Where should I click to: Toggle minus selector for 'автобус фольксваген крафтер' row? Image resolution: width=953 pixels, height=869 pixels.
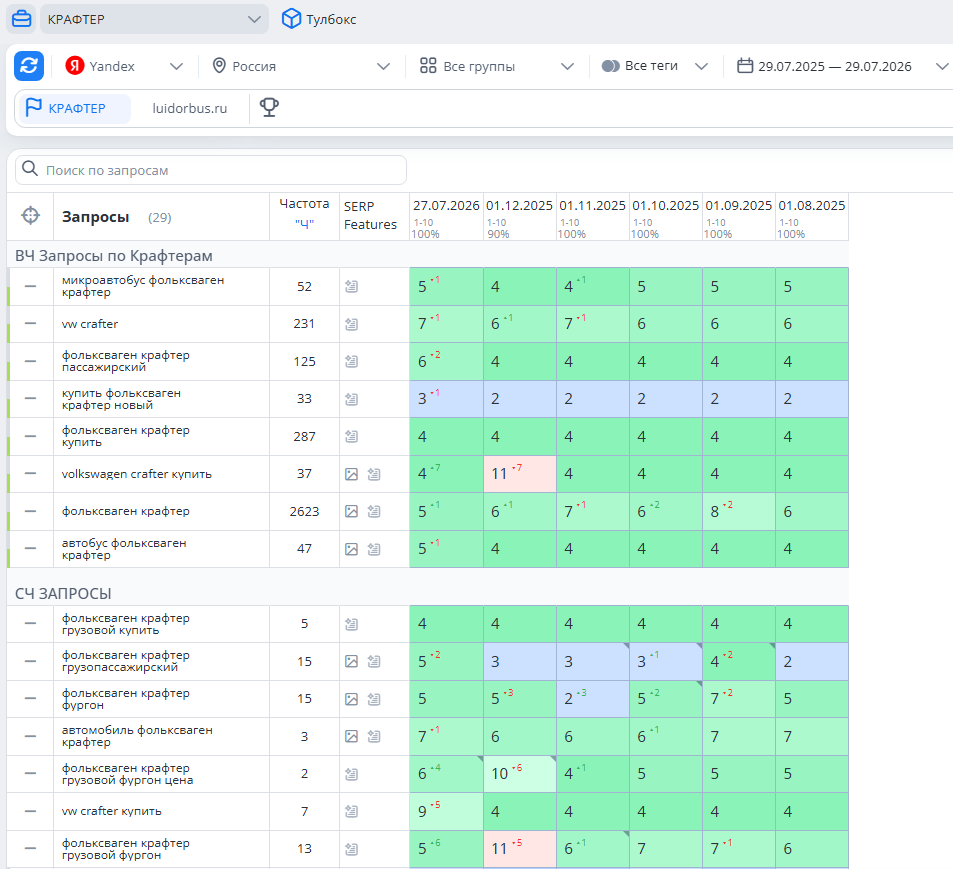(x=30, y=549)
